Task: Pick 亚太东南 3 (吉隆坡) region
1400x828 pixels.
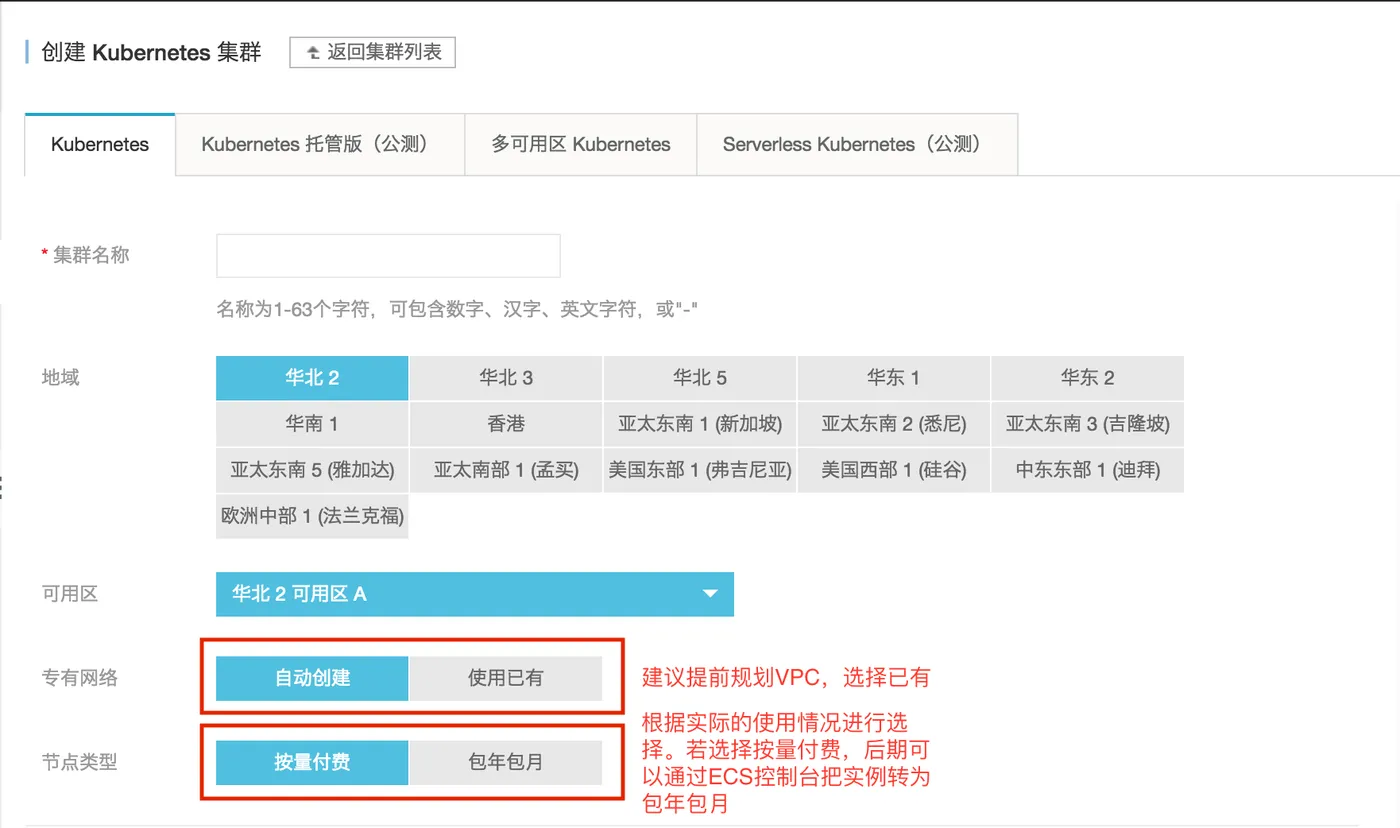Action: (x=1088, y=424)
